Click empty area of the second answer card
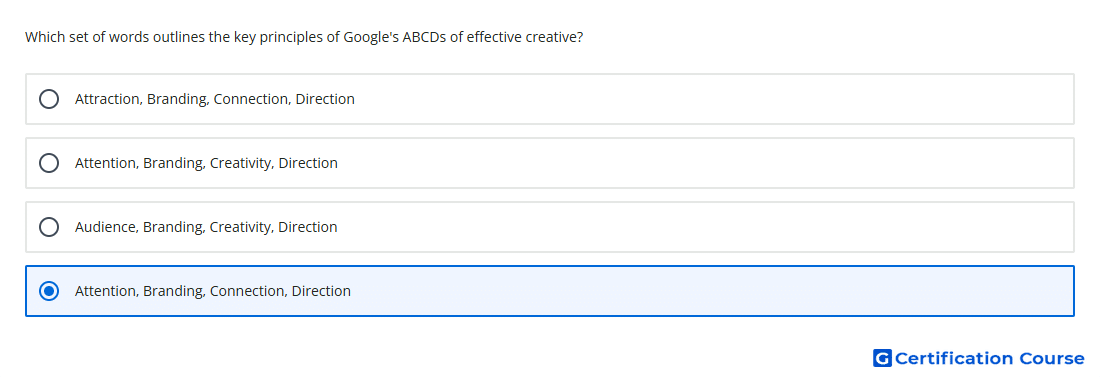Image resolution: width=1100 pixels, height=377 pixels. (x=702, y=163)
